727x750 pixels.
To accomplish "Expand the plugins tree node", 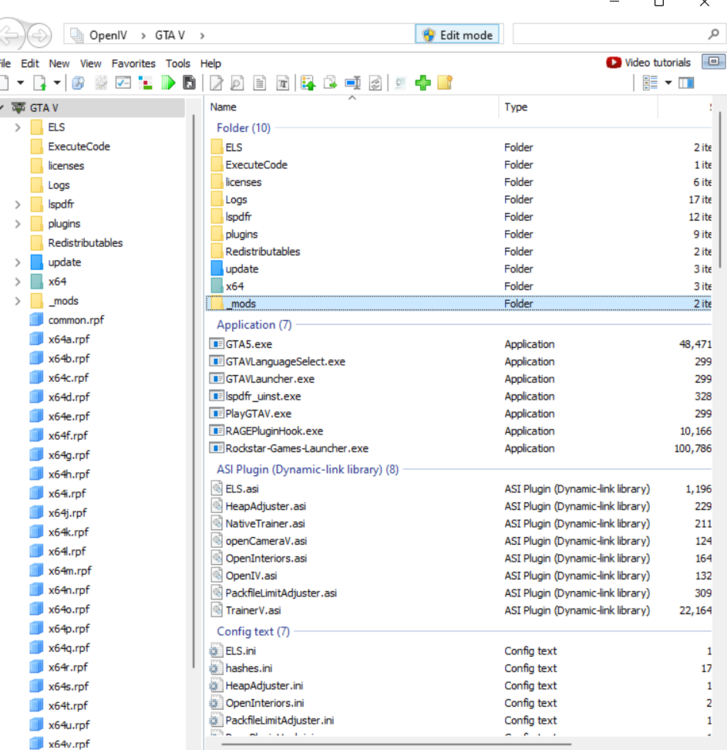I will point(18,223).
